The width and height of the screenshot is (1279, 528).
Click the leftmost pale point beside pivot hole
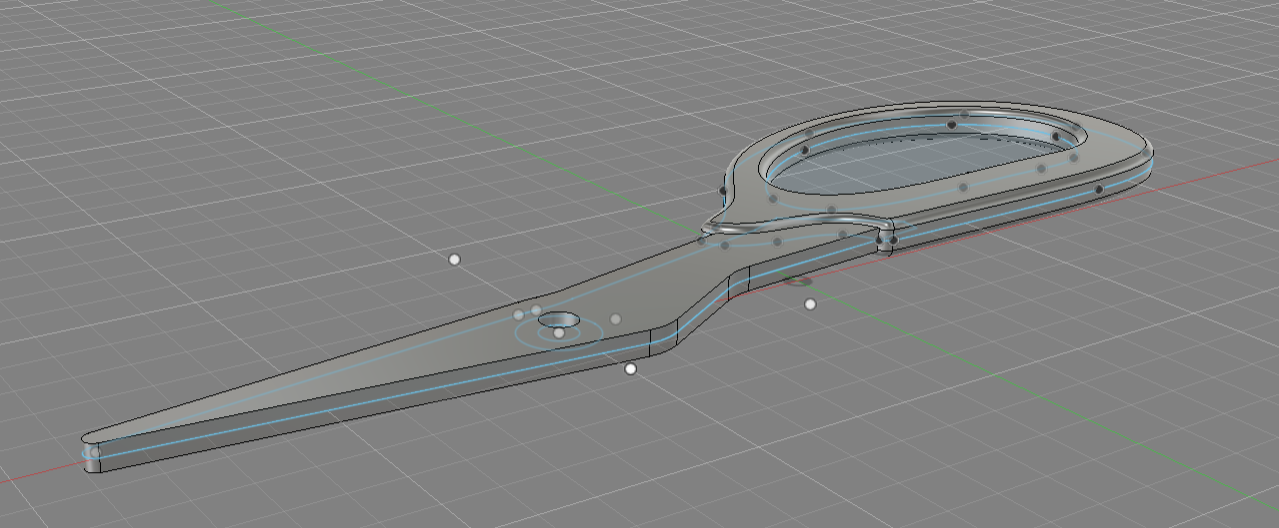[518, 315]
